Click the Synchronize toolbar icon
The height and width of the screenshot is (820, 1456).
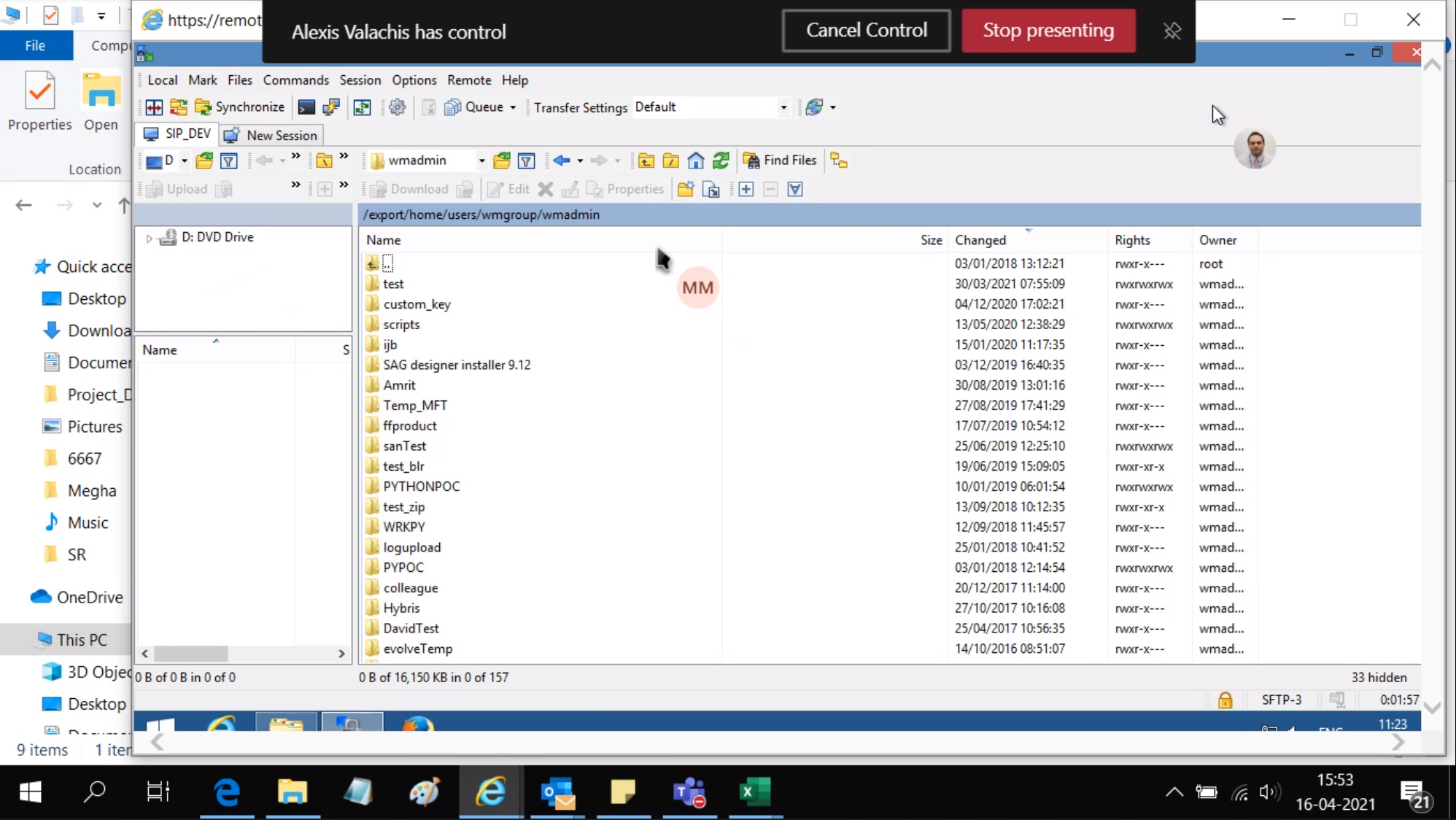pyautogui.click(x=241, y=107)
